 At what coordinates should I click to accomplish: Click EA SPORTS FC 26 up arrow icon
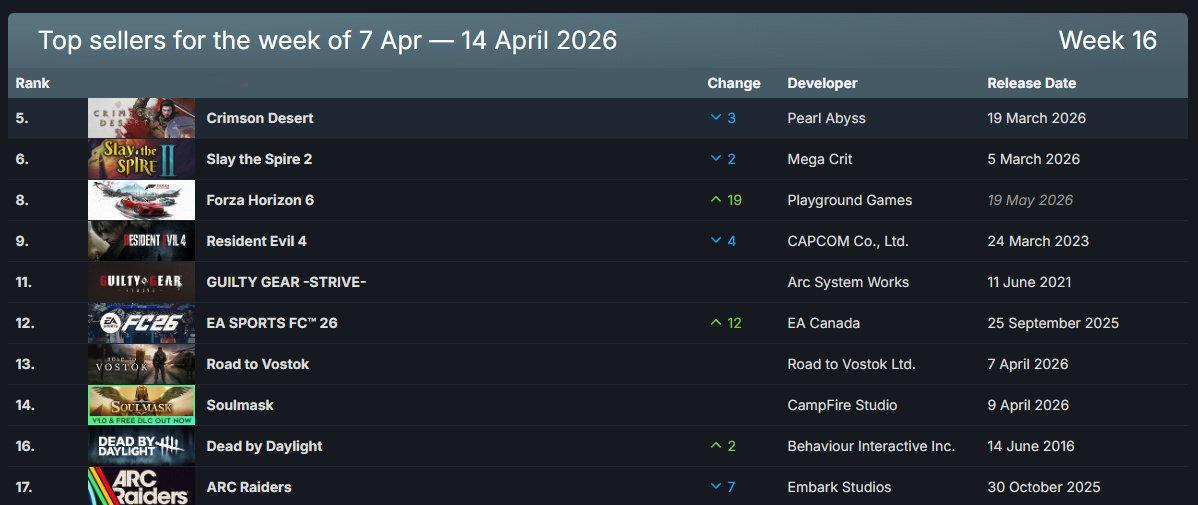click(716, 323)
